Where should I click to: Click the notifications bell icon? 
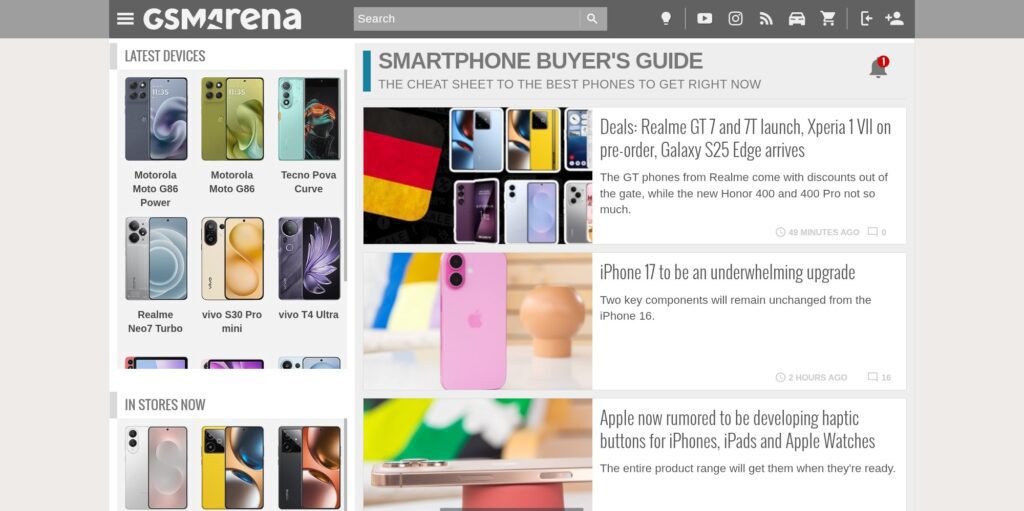click(878, 67)
